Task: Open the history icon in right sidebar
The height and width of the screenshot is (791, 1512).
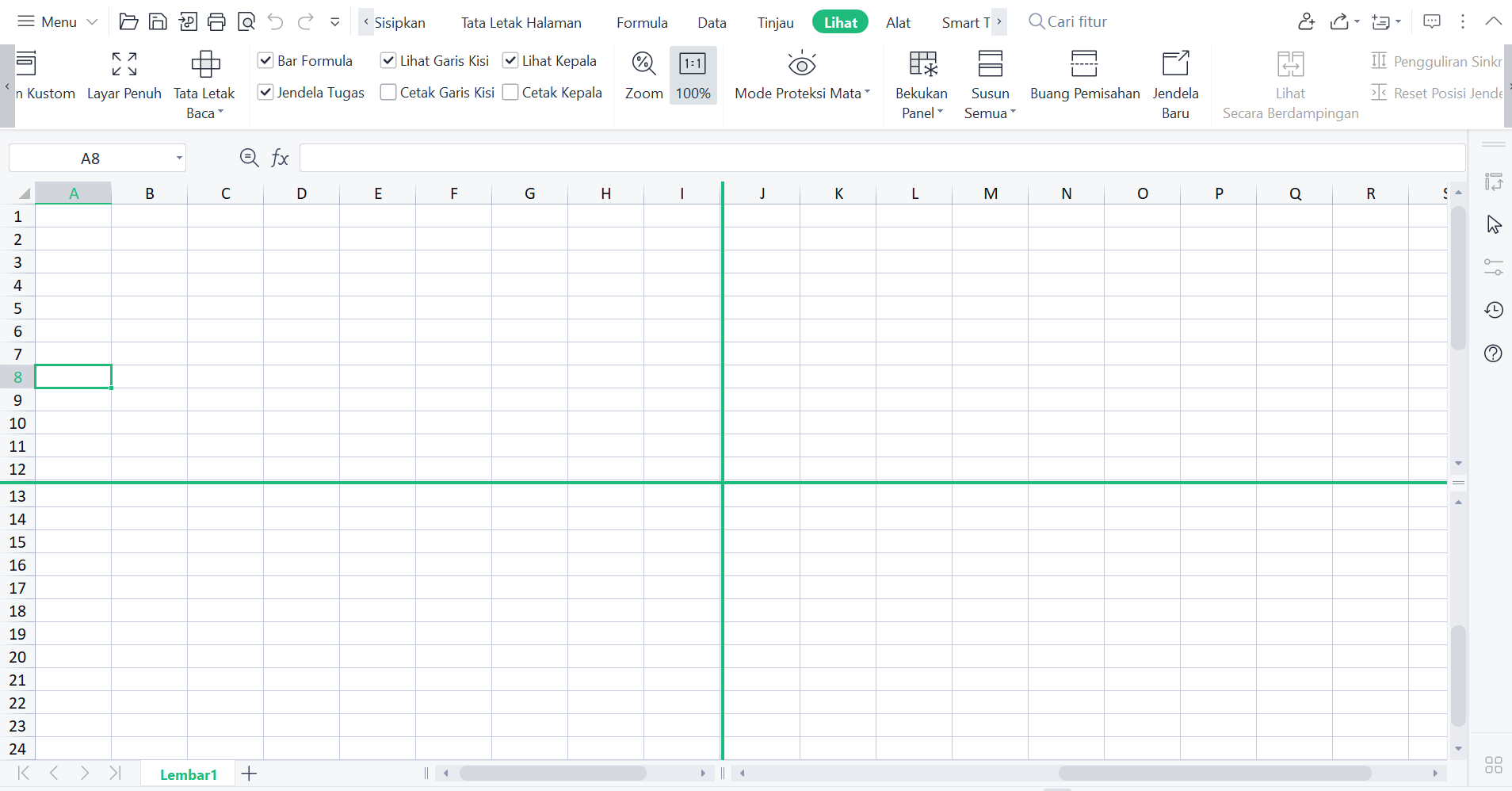Action: point(1493,310)
